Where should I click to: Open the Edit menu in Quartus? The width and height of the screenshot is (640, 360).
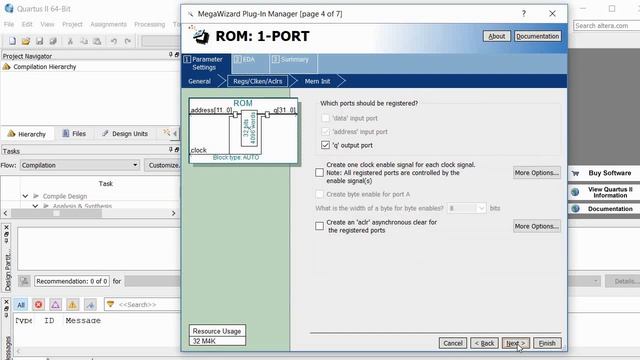coord(27,24)
